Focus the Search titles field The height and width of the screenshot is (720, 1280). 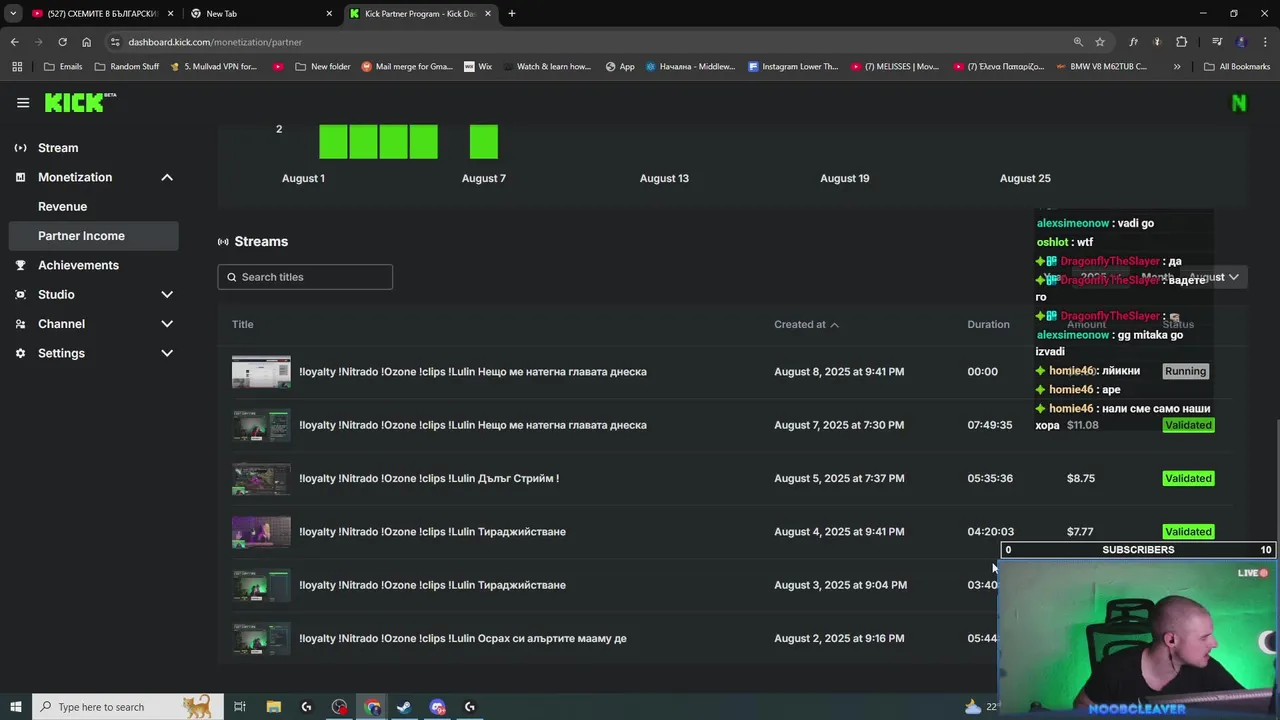point(305,277)
